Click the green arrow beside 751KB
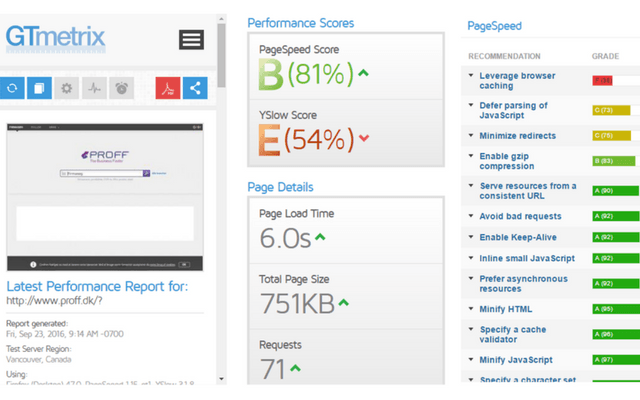The width and height of the screenshot is (640, 400). coord(344,302)
